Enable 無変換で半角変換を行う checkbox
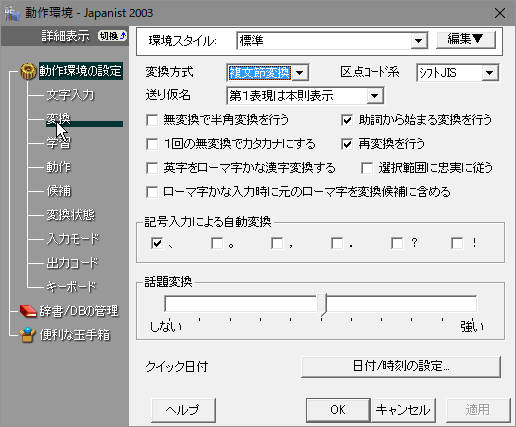 [x=152, y=120]
